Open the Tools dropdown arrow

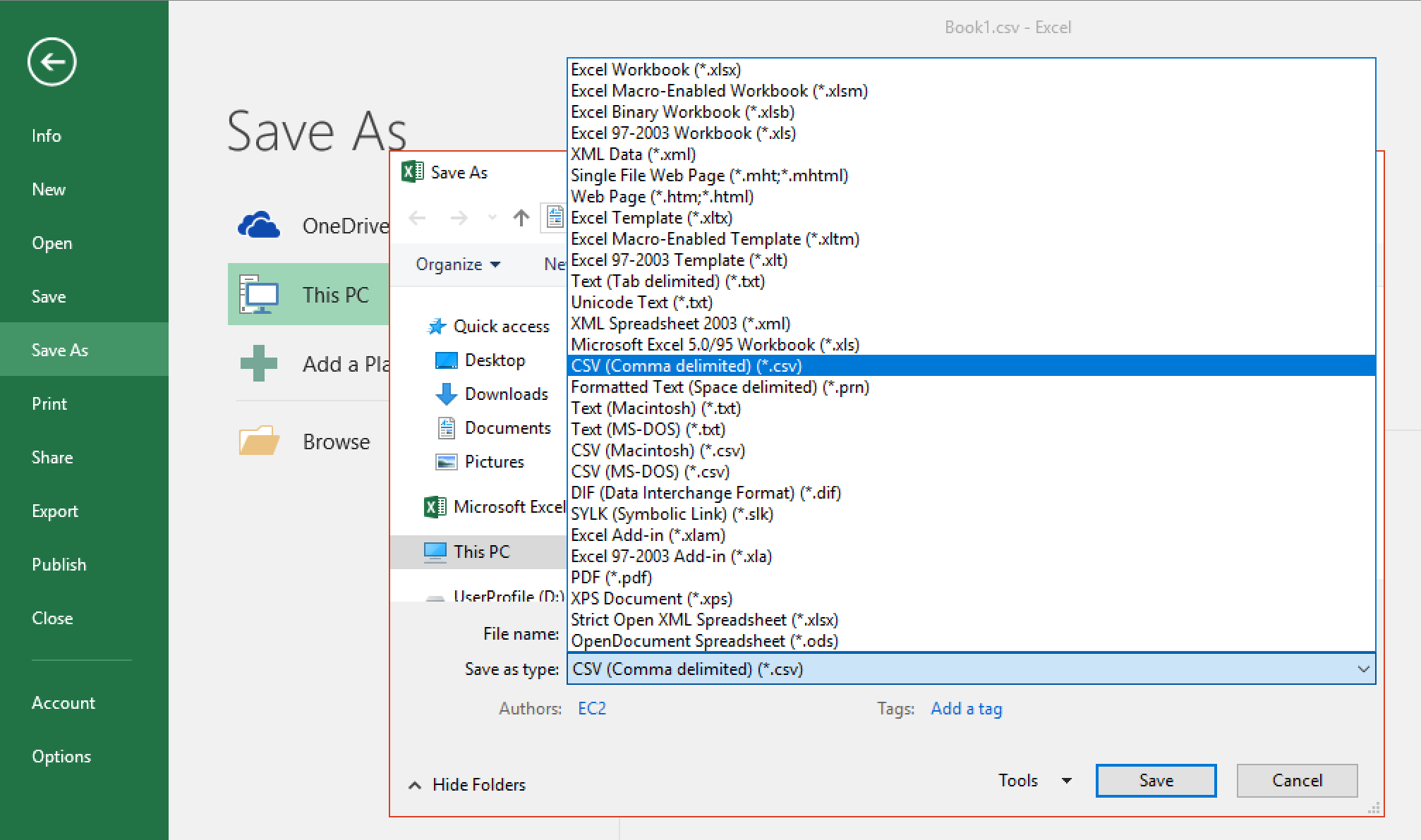(x=1066, y=781)
